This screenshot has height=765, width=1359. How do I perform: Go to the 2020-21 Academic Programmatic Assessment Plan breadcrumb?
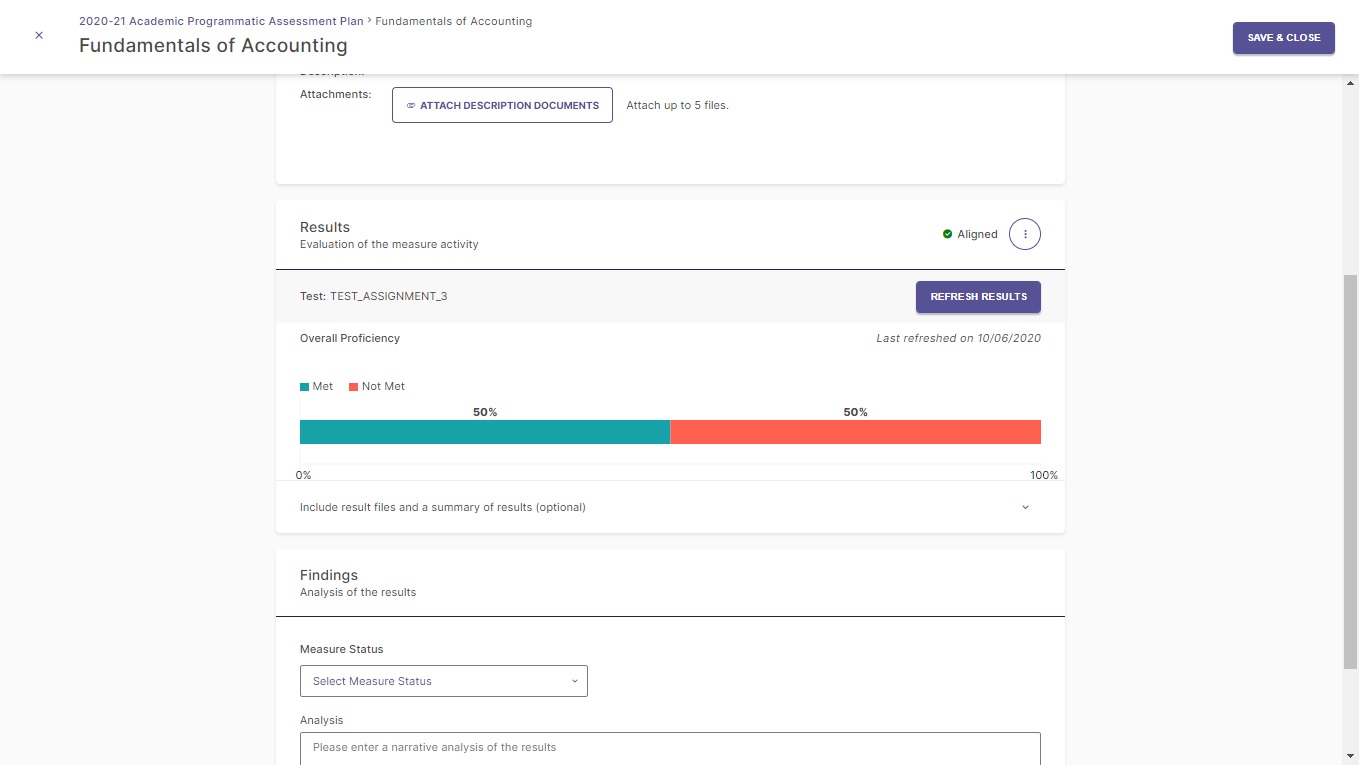(221, 21)
